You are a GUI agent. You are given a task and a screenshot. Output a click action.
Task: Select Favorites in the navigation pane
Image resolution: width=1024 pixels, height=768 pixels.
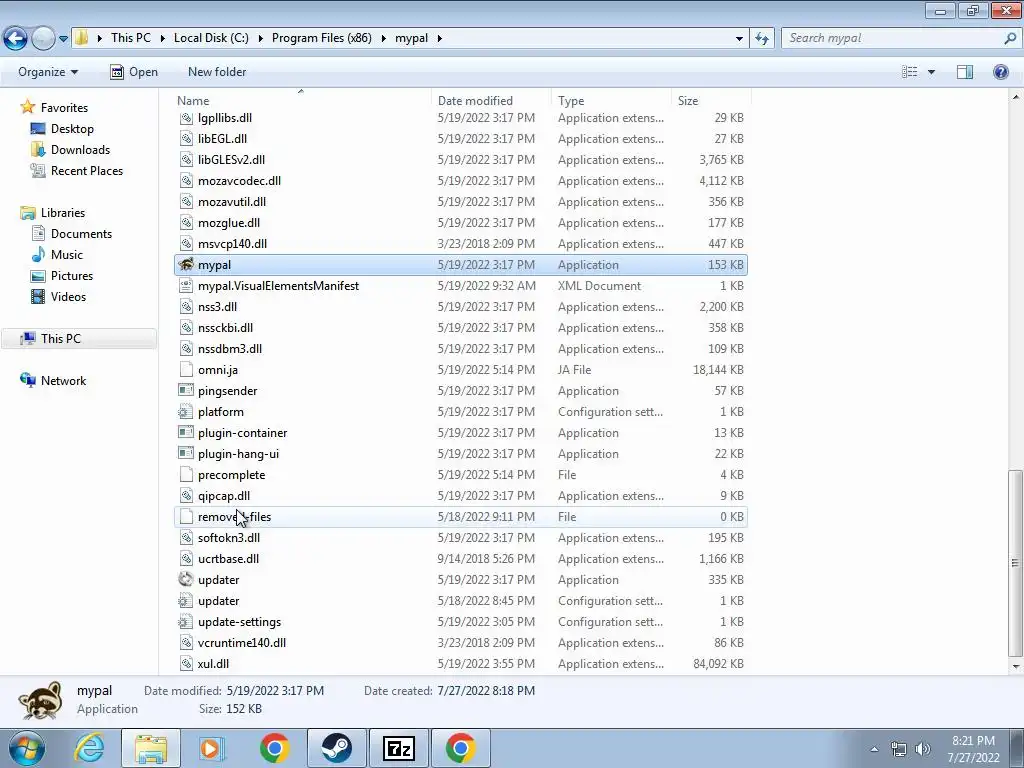click(64, 108)
